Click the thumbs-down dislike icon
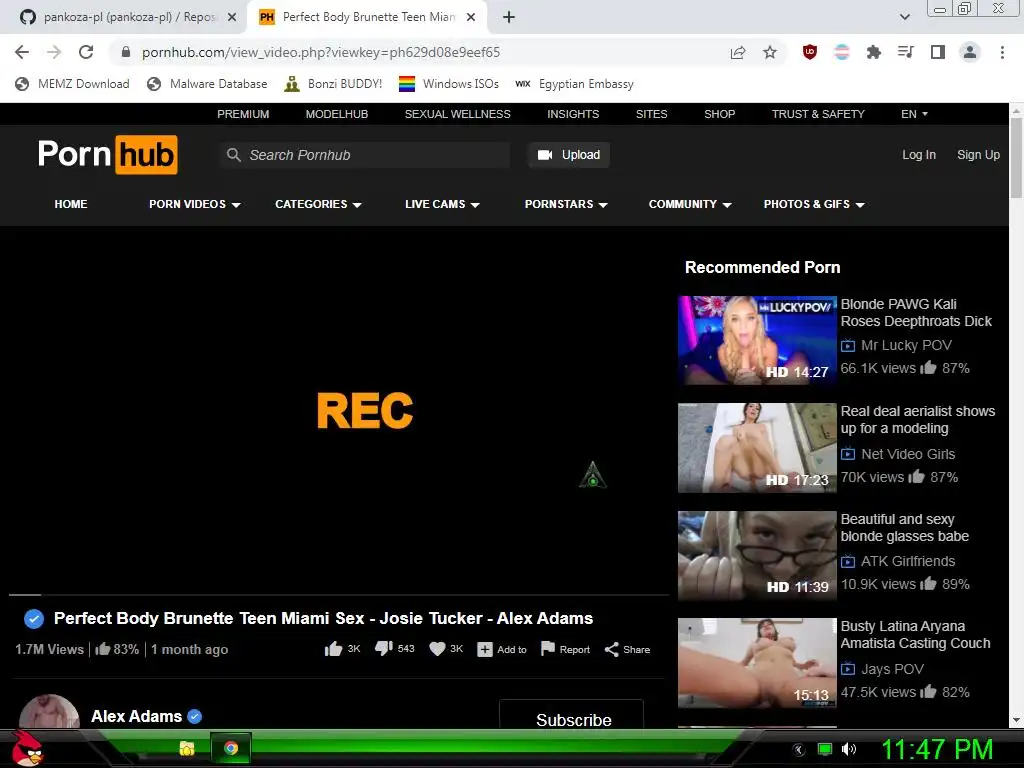 (x=383, y=648)
